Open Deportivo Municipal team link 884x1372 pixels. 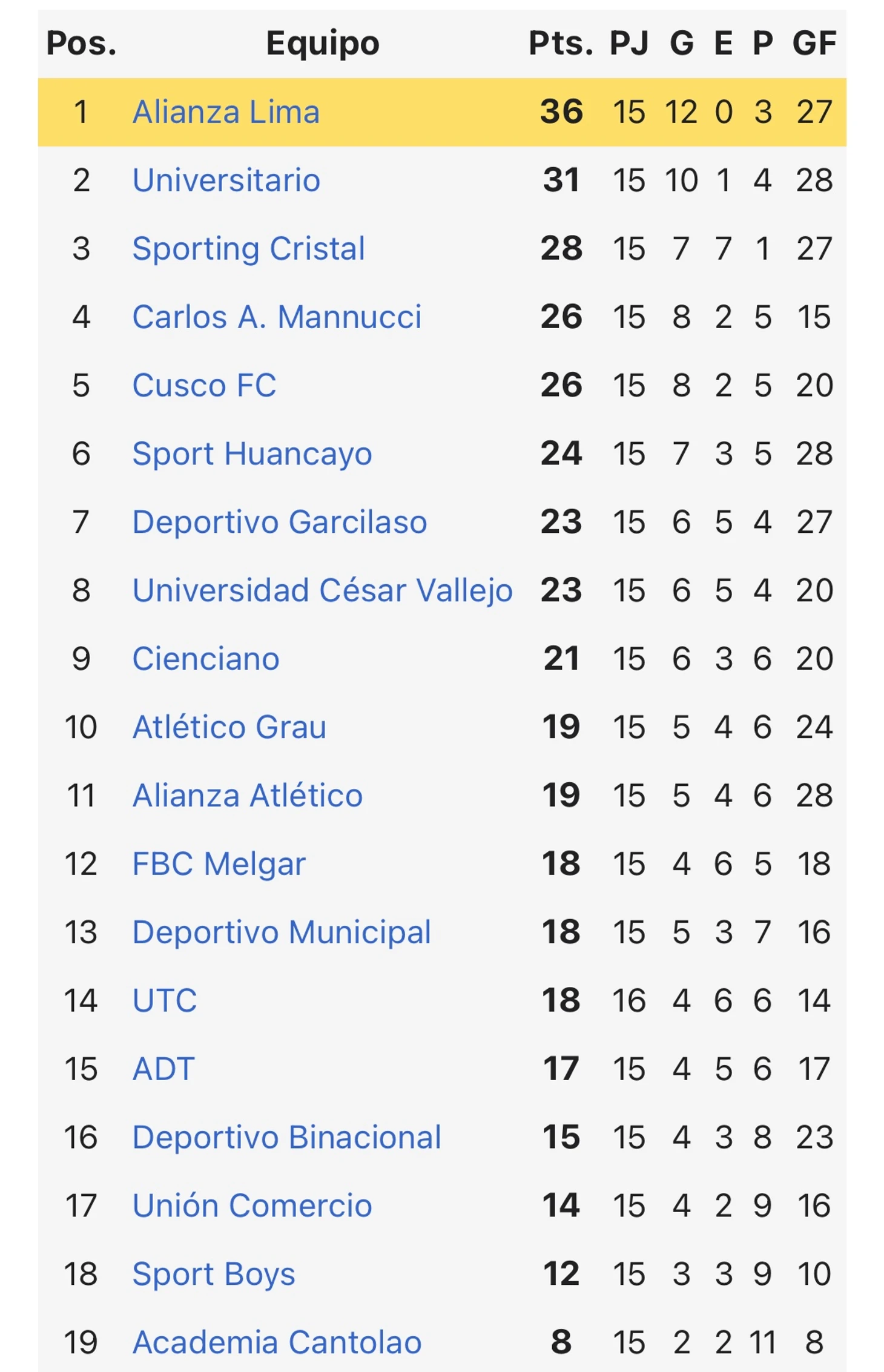[282, 932]
